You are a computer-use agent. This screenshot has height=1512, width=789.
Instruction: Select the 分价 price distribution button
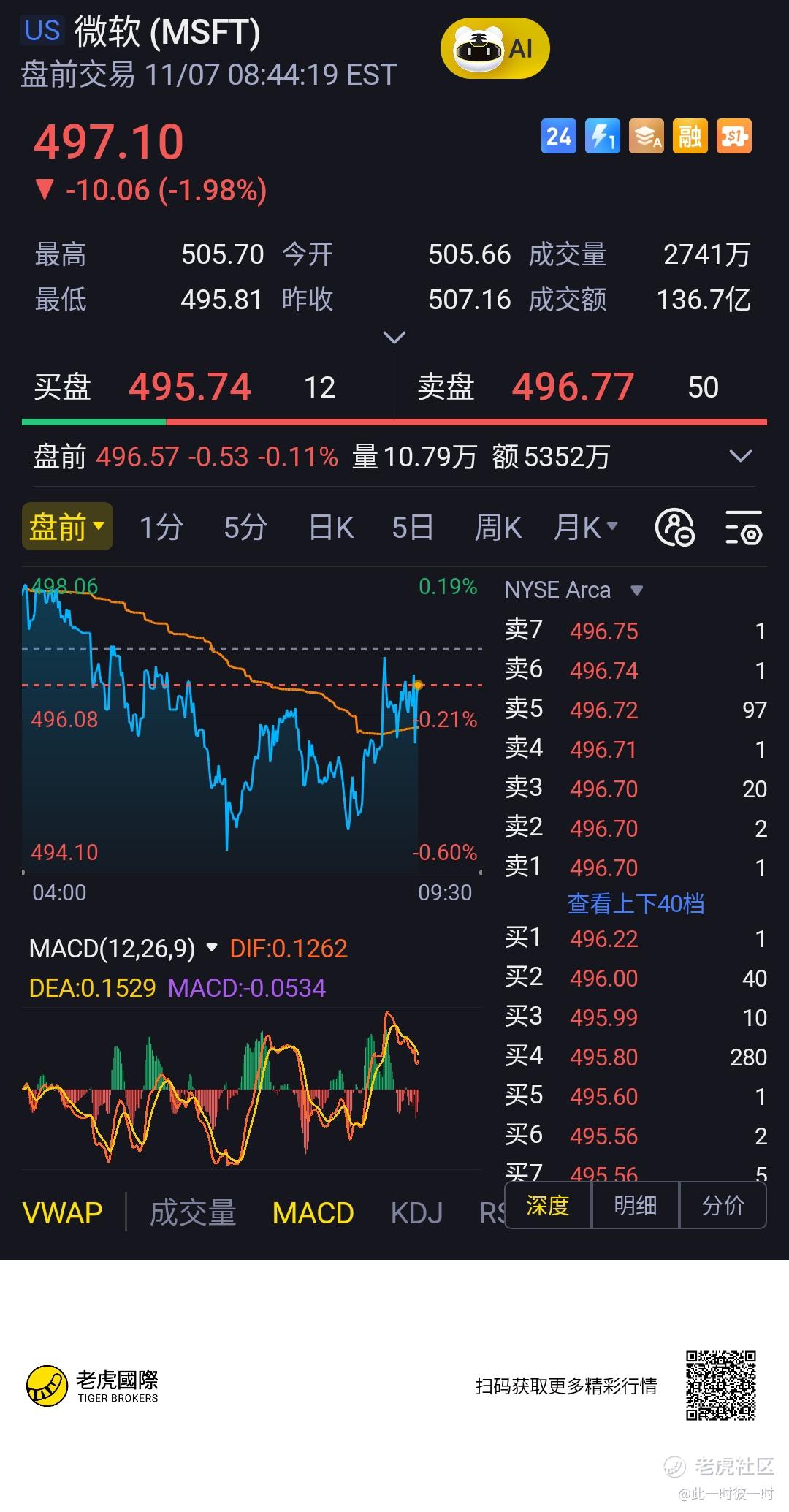tap(723, 1205)
